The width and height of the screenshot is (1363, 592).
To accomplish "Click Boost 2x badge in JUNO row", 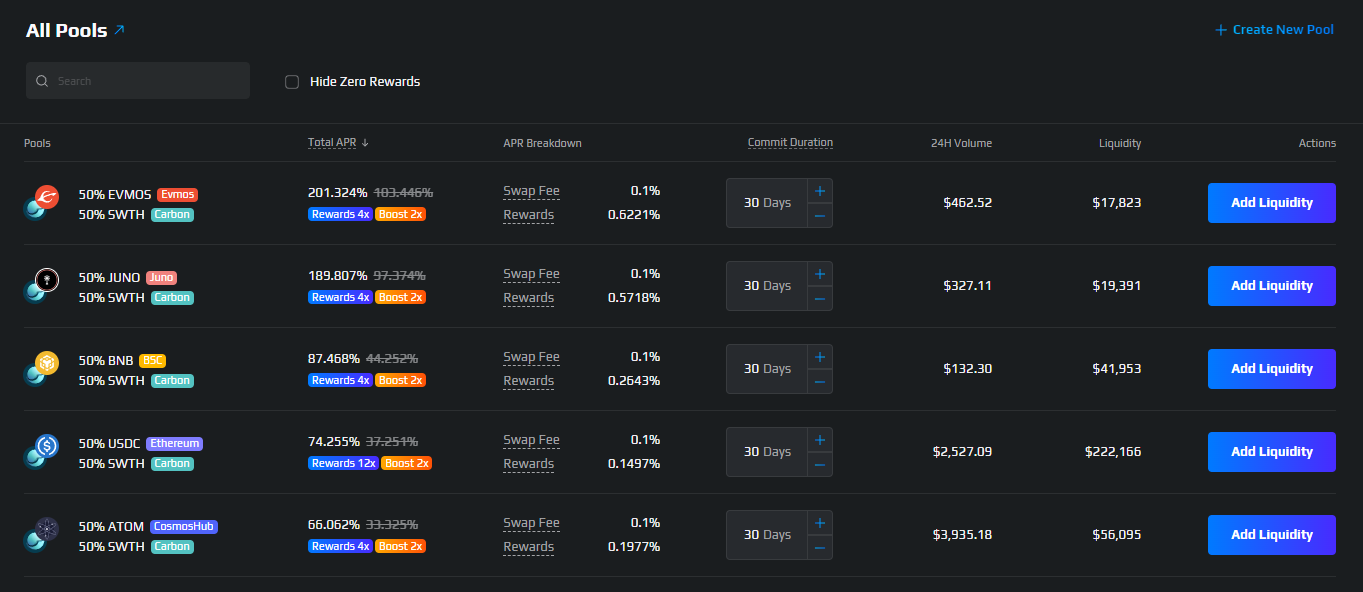I will tap(401, 297).
